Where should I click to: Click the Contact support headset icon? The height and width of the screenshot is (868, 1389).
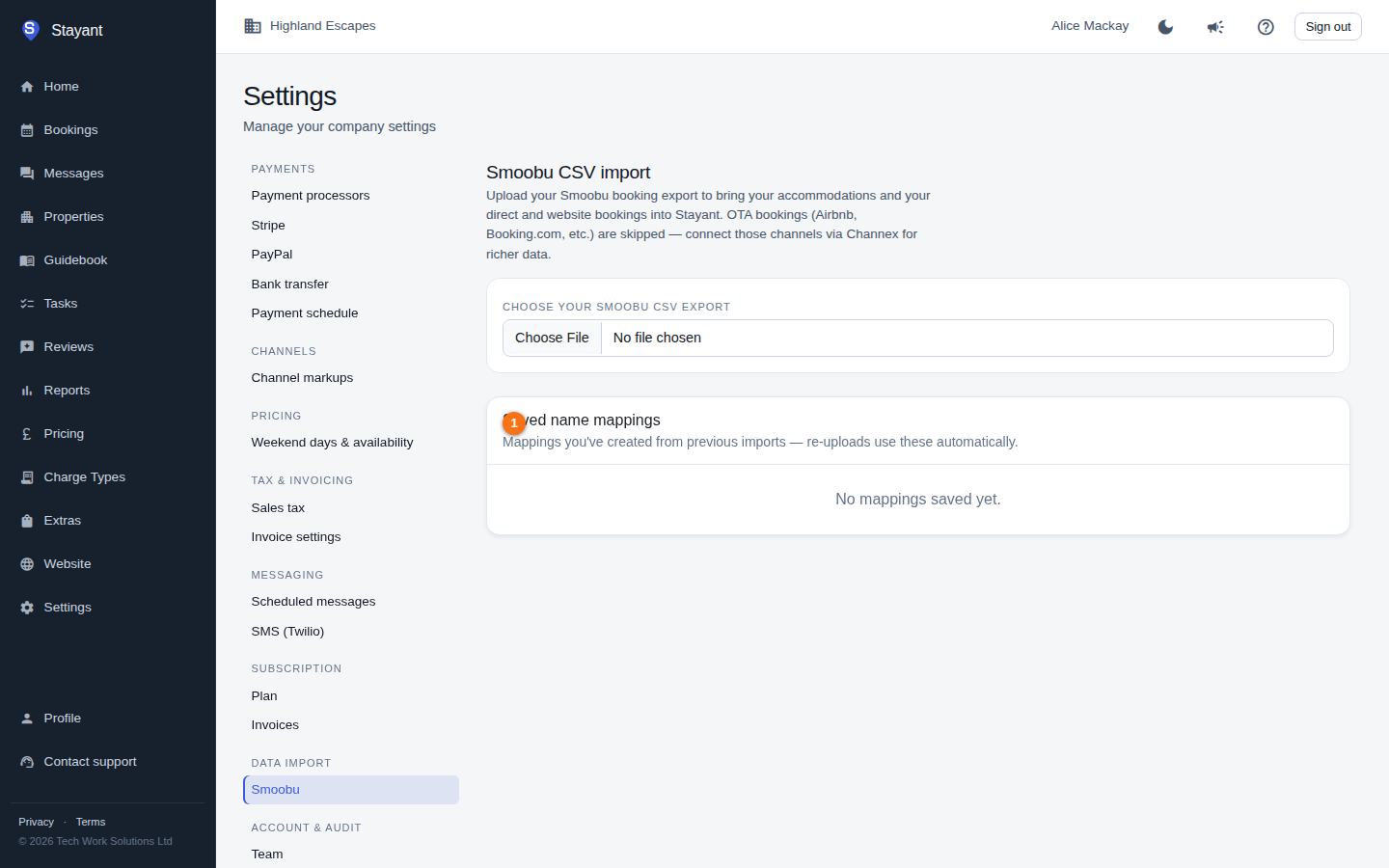tap(27, 762)
